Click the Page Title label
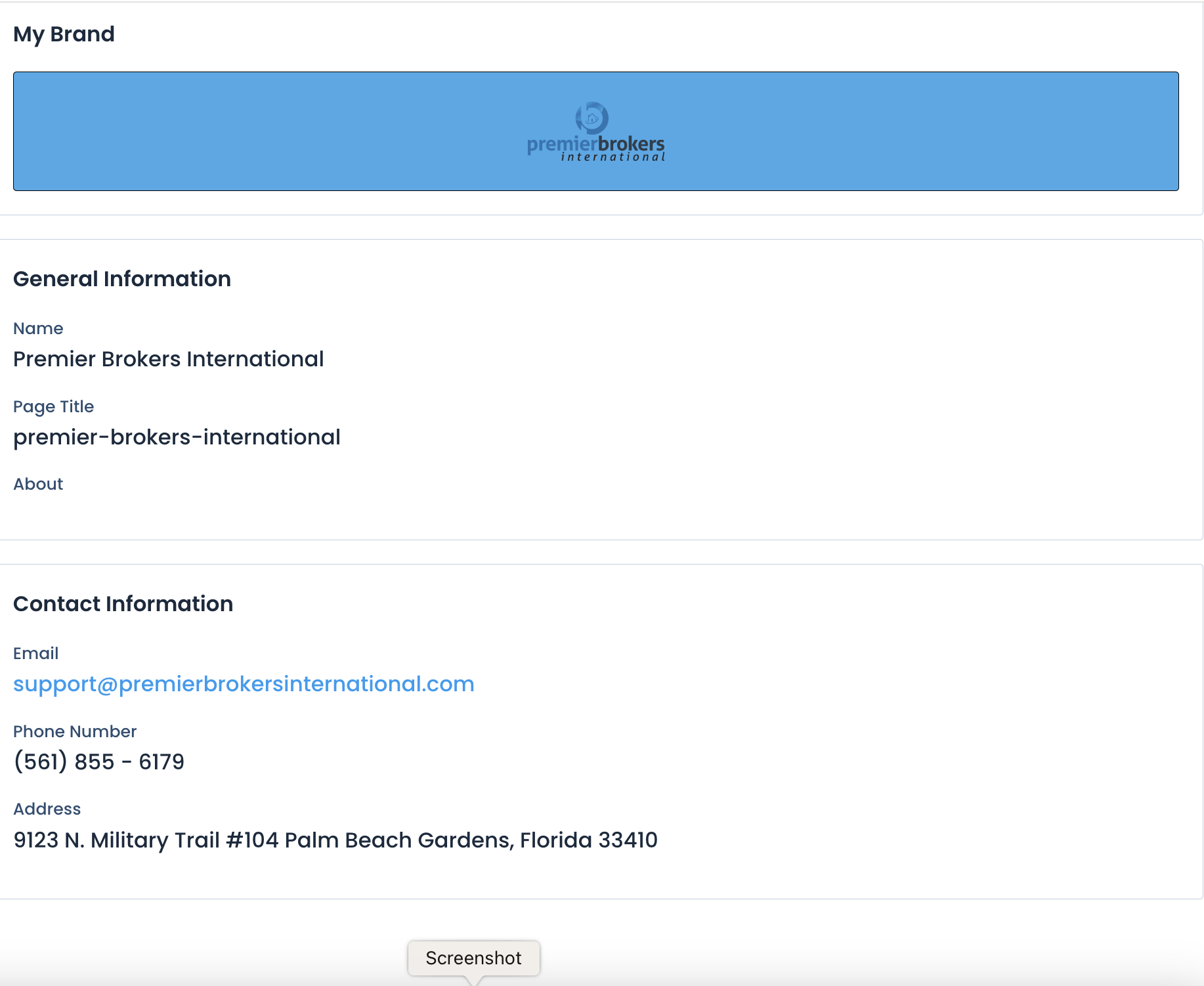 coord(53,406)
